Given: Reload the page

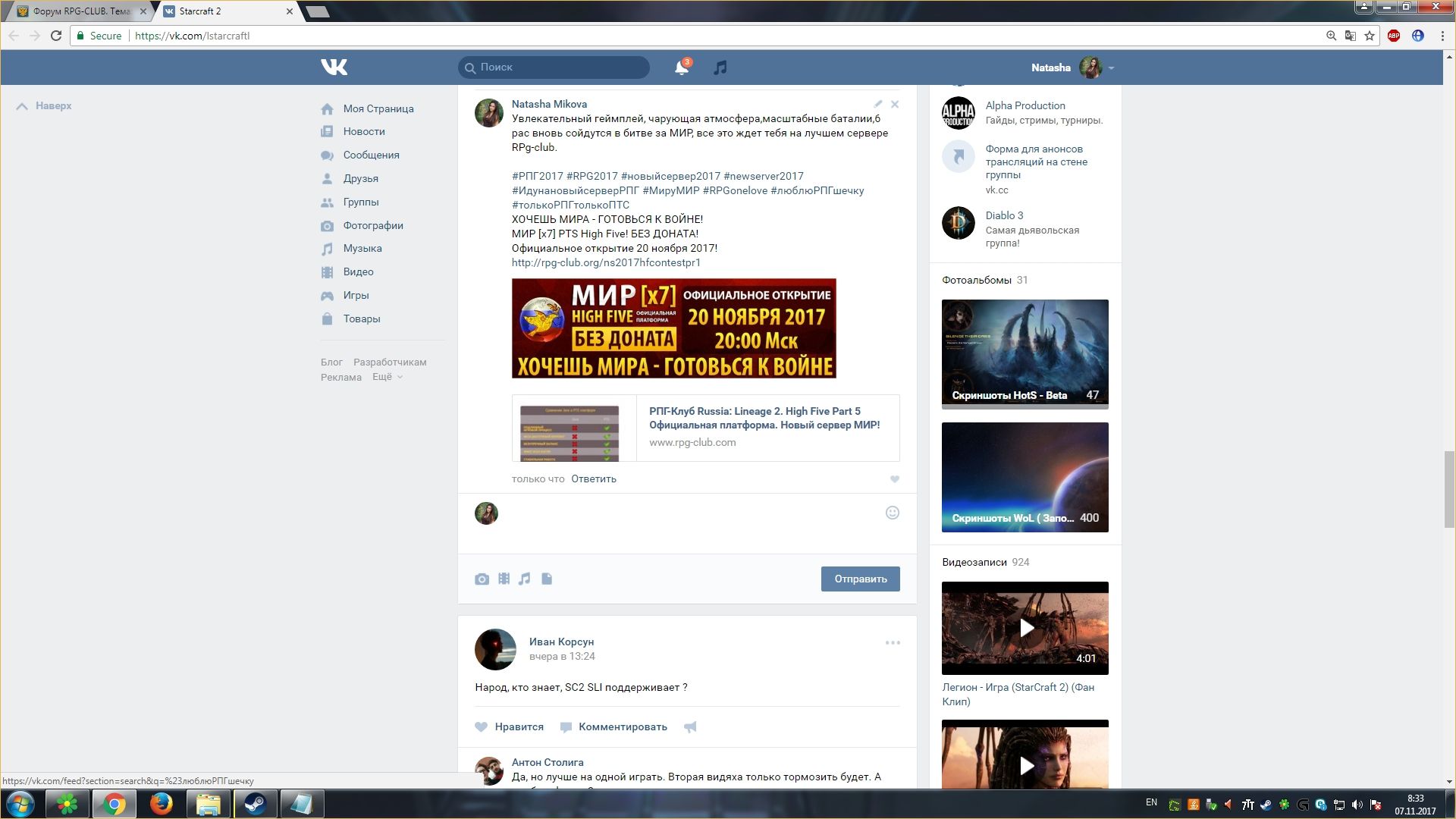Looking at the screenshot, I should coord(56,36).
